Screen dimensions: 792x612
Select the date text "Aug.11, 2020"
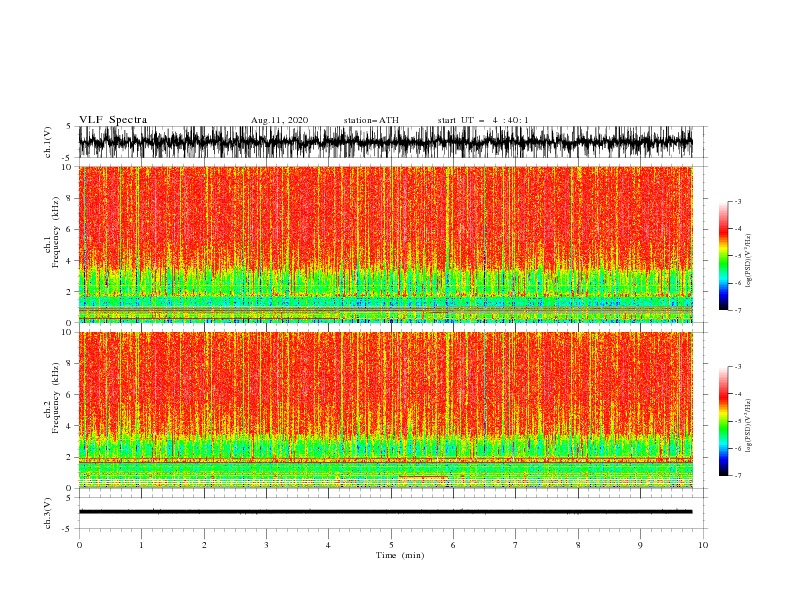pos(279,120)
